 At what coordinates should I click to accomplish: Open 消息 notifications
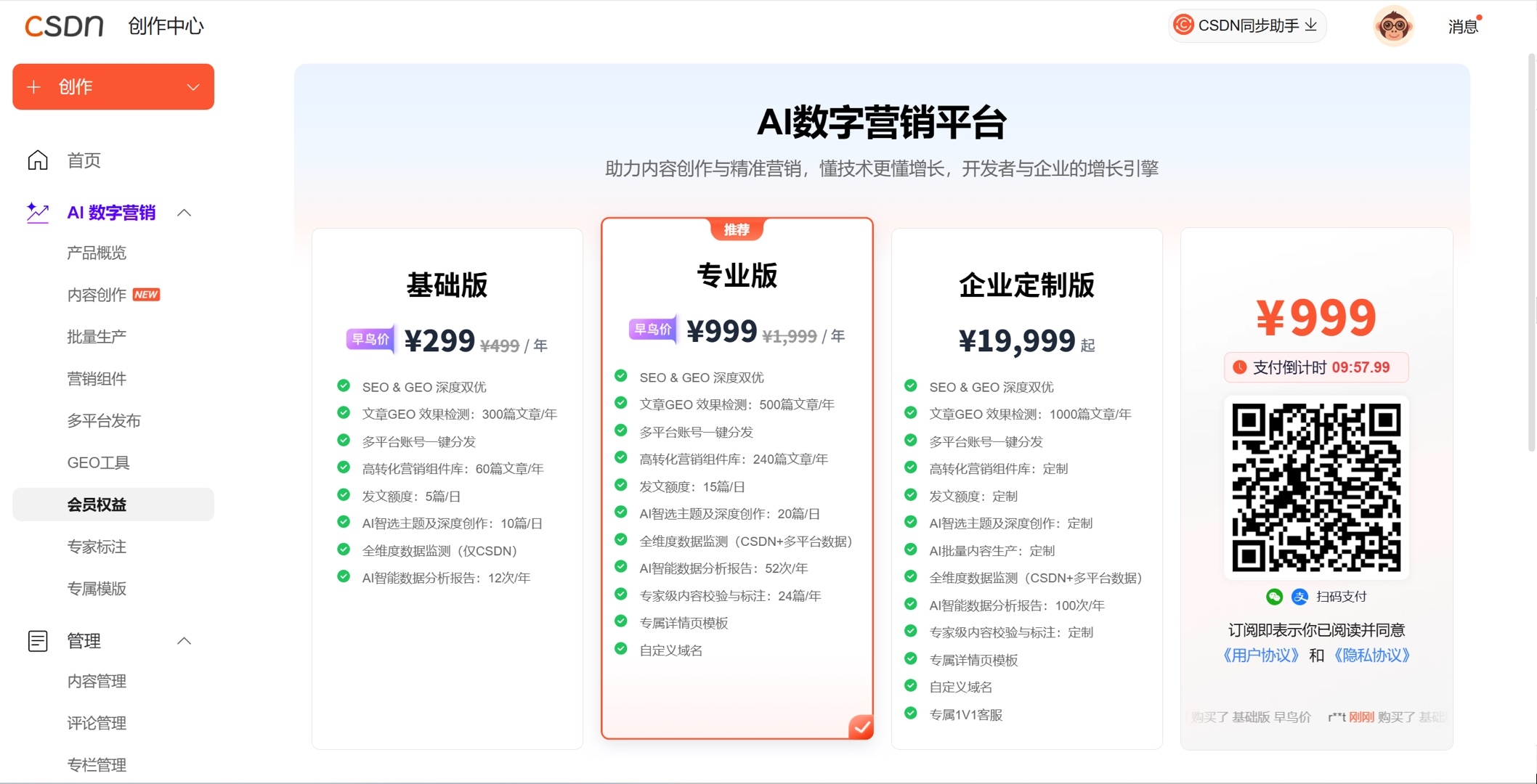click(x=1463, y=26)
